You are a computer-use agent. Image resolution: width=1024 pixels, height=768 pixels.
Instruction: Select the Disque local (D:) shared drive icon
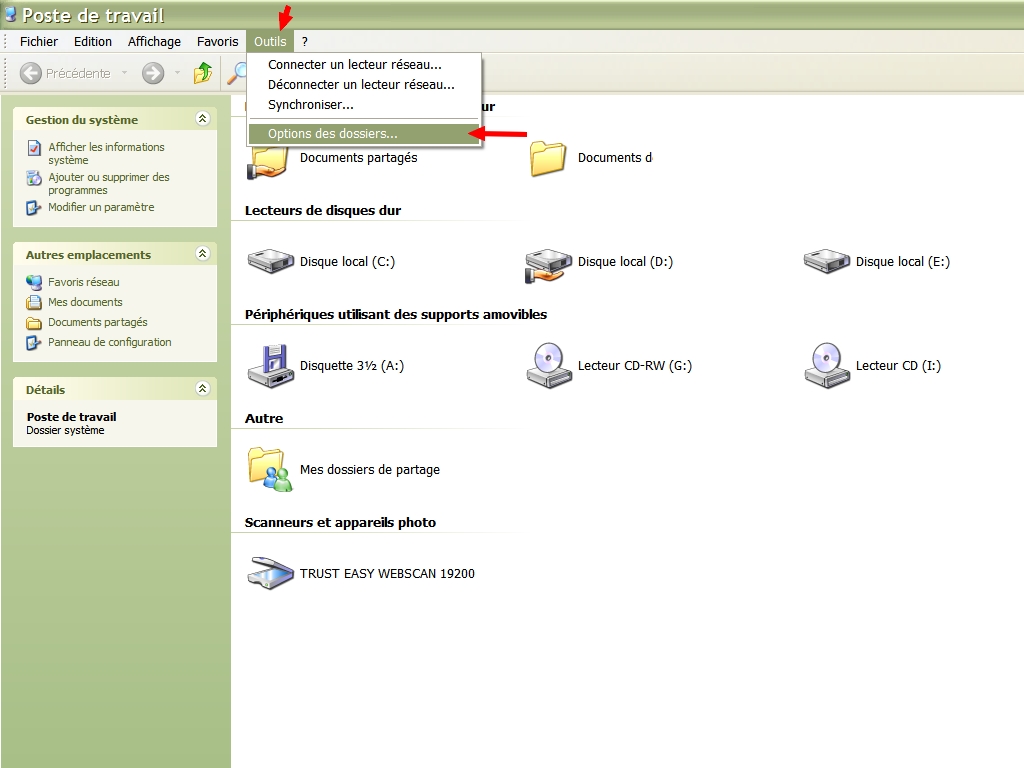click(x=548, y=263)
